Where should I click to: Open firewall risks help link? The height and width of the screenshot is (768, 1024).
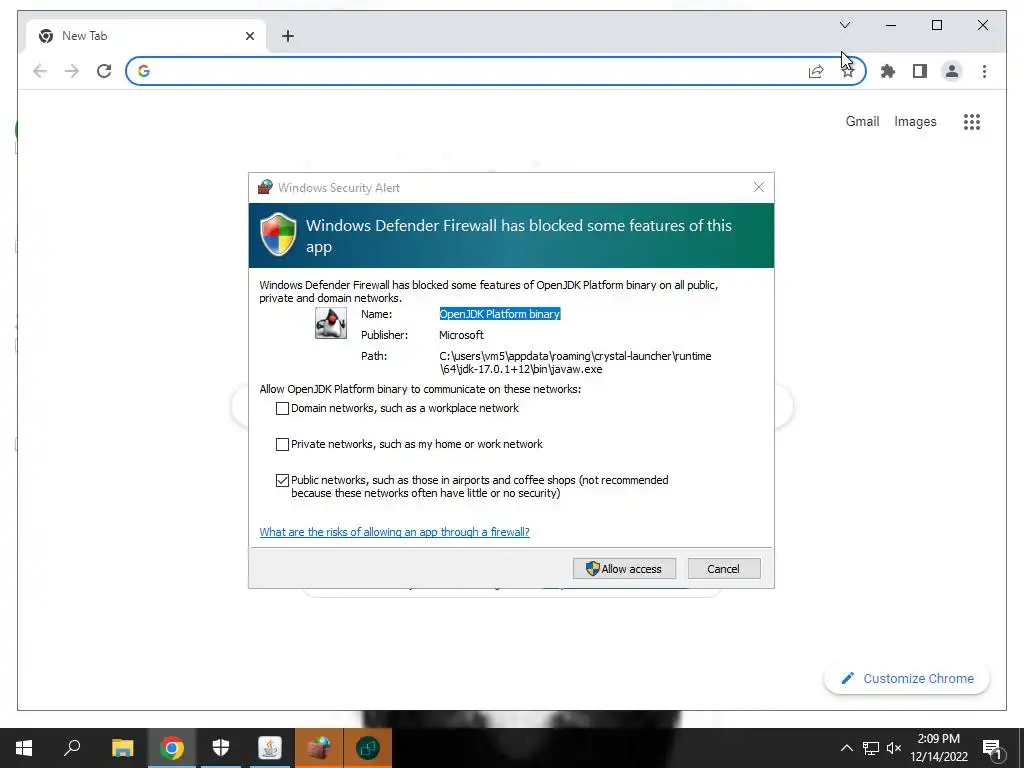click(394, 532)
